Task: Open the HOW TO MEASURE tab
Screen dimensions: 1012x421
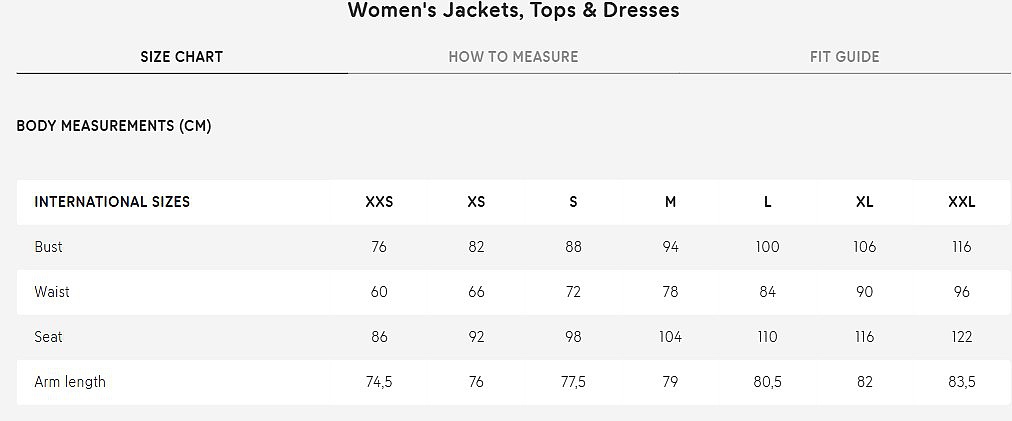Action: point(513,57)
